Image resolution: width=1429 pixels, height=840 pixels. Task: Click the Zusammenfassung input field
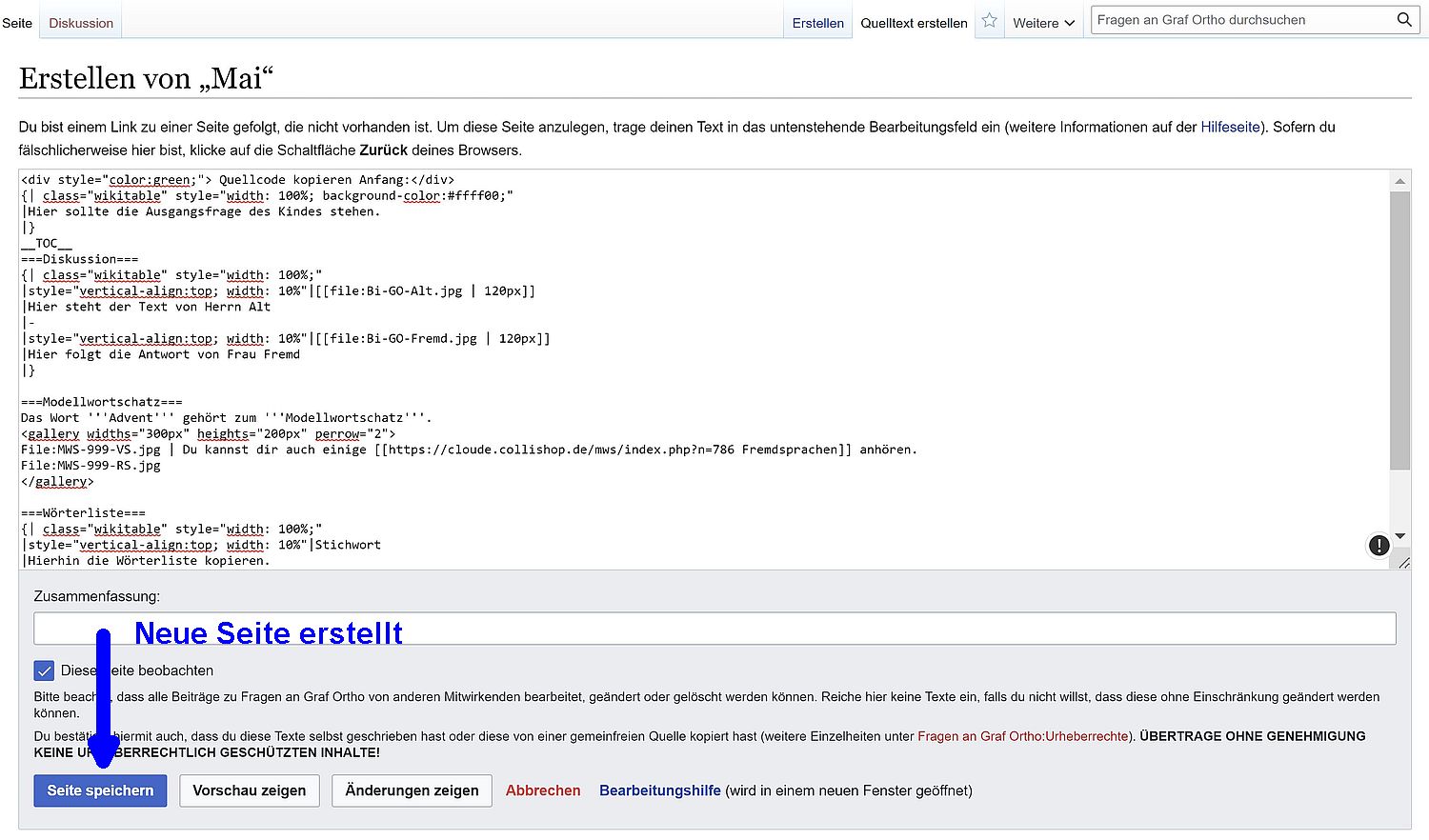coord(714,629)
